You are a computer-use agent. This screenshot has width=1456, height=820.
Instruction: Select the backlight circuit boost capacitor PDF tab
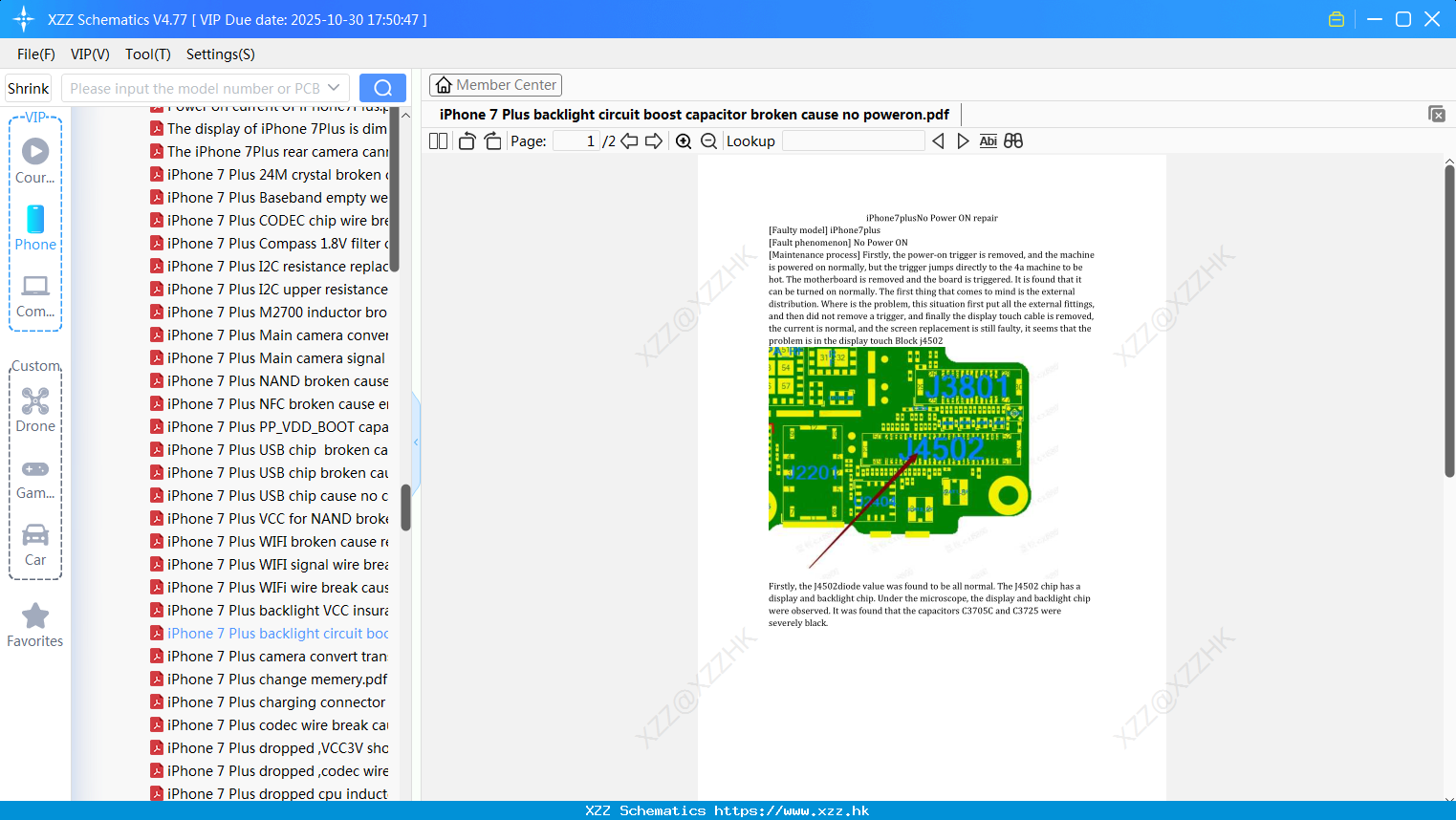point(694,115)
